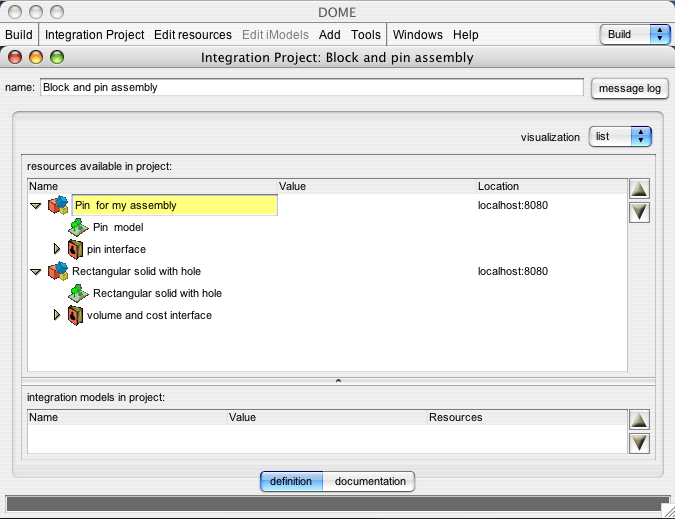The height and width of the screenshot is (519, 675).
Task: Open the Edit resources menu
Action: [x=193, y=34]
